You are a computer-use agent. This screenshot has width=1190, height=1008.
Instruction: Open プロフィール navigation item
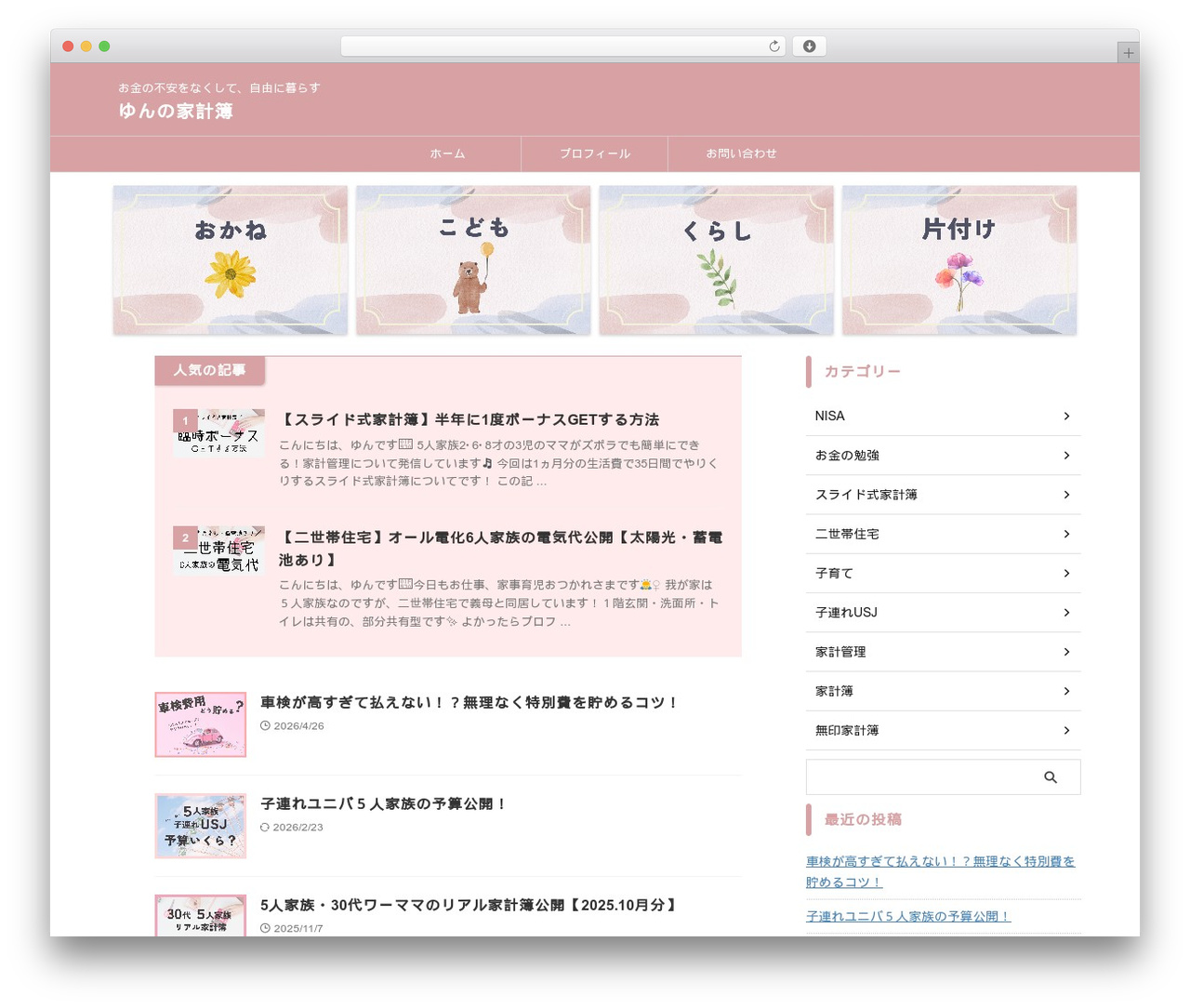tap(595, 154)
